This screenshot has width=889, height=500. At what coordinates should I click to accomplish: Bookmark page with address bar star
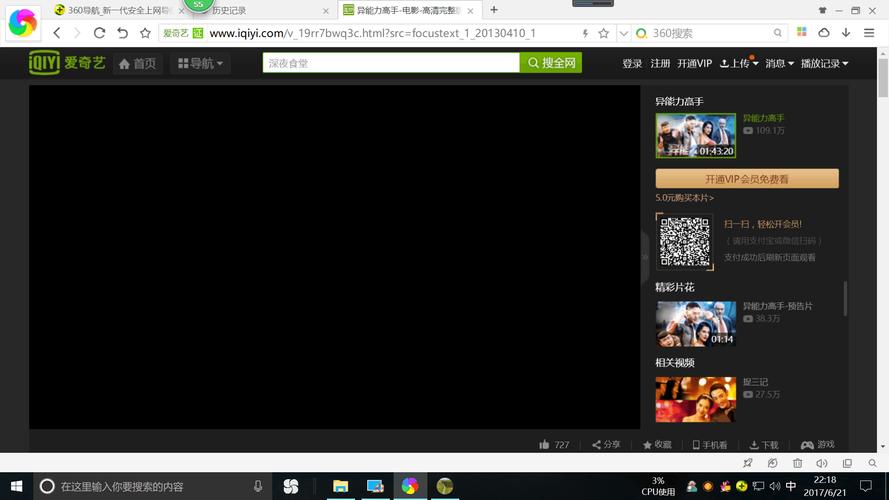tap(603, 33)
